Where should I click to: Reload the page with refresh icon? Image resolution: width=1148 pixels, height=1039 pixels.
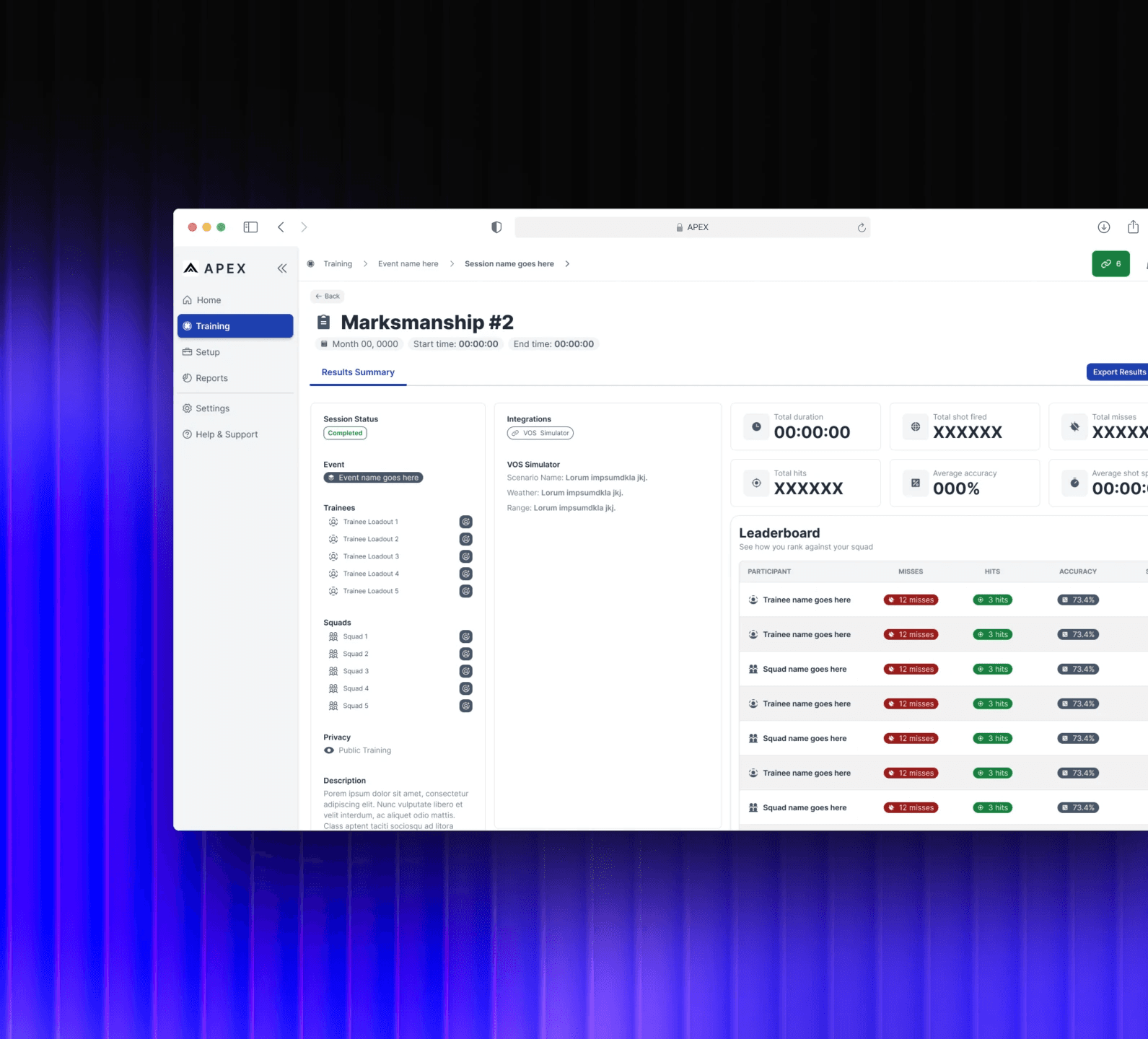coord(862,227)
